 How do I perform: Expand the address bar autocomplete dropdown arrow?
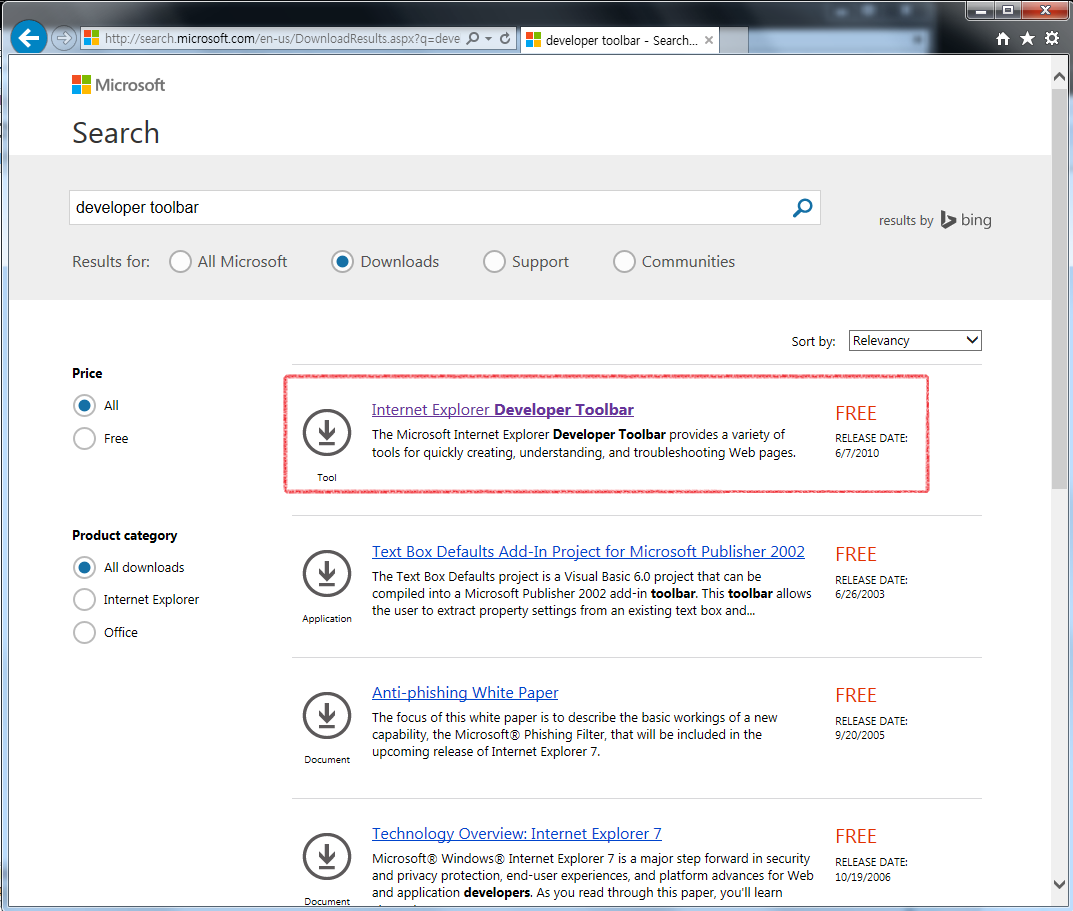coord(489,39)
